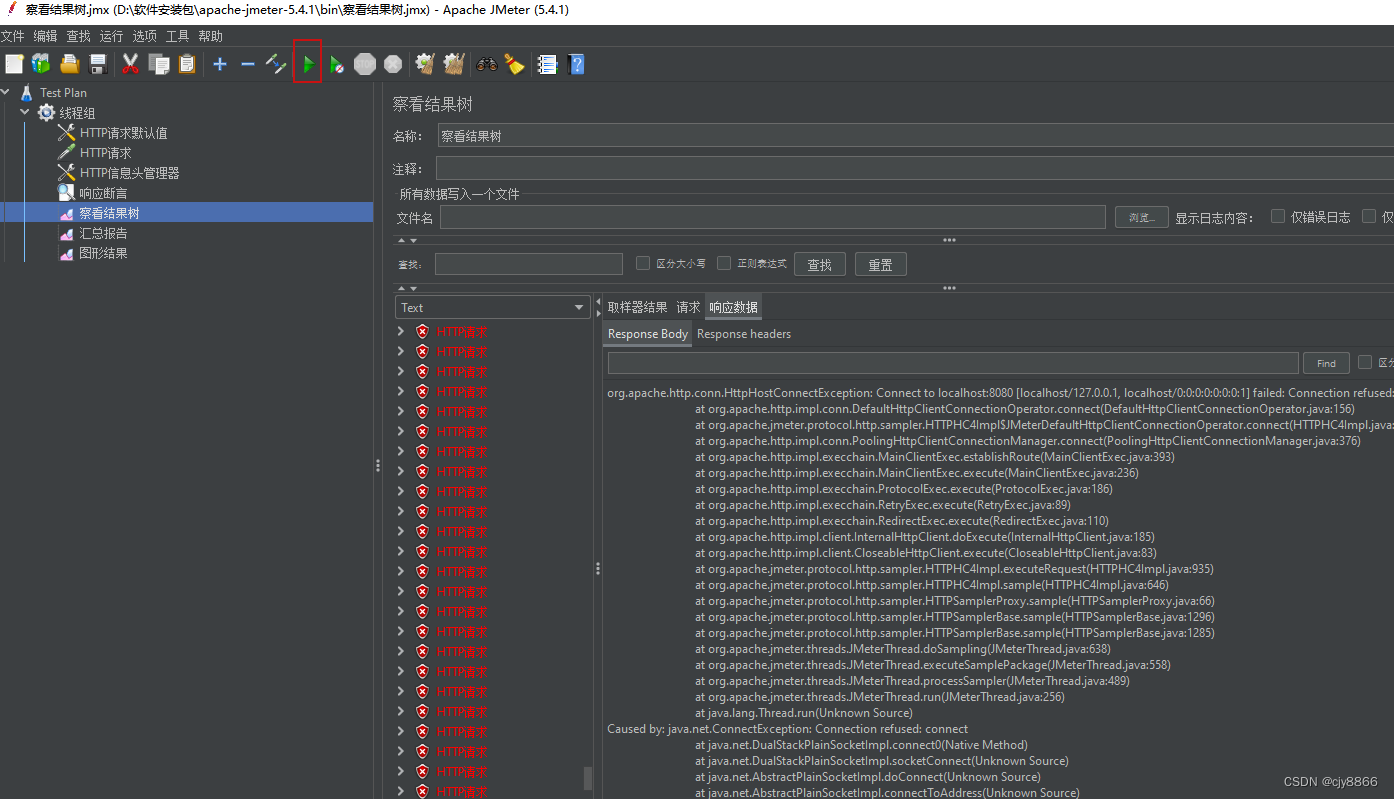Click the response body Find text field
The width and height of the screenshot is (1394, 799).
click(x=953, y=363)
